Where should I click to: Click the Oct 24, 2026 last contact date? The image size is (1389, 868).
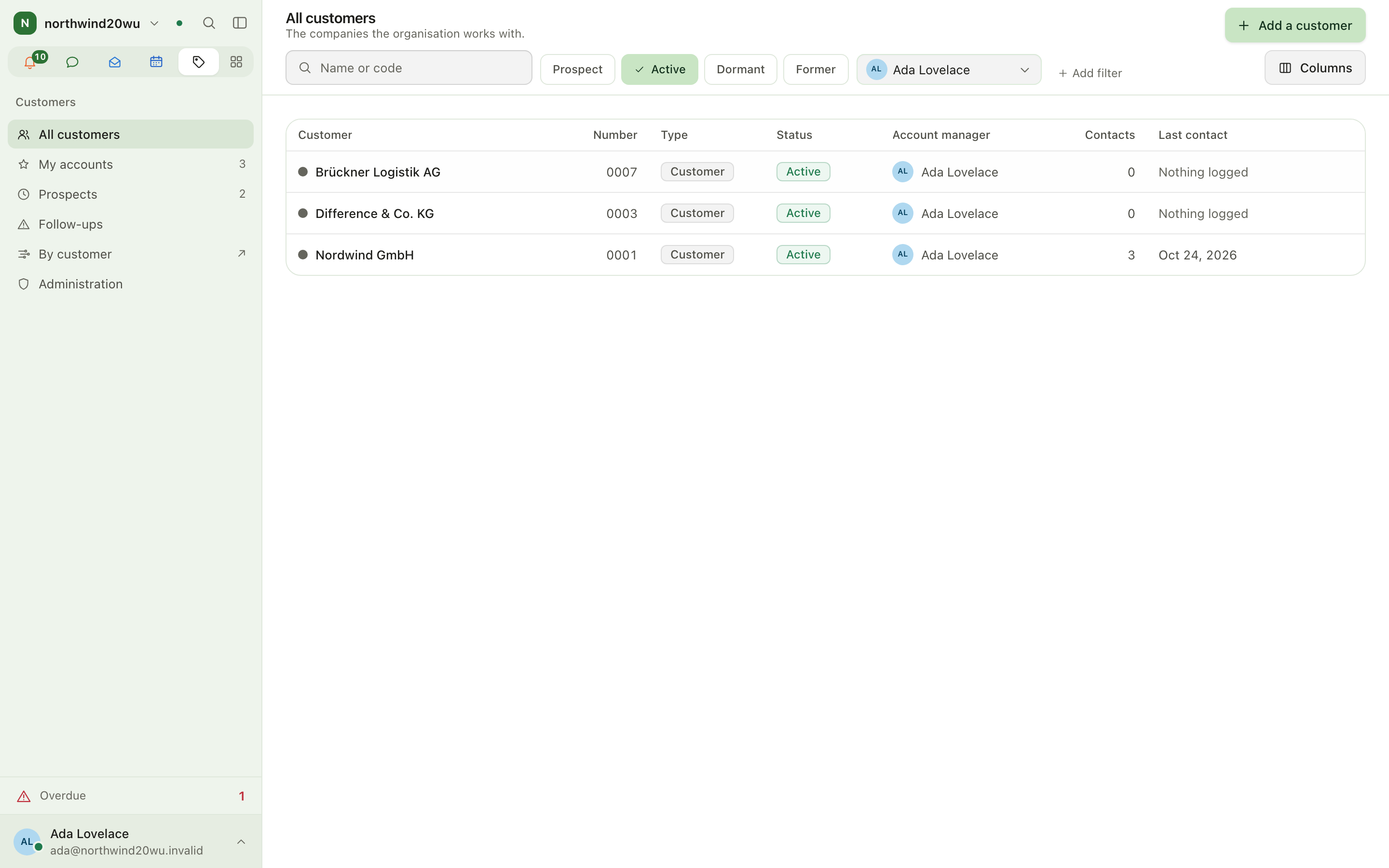pos(1198,255)
